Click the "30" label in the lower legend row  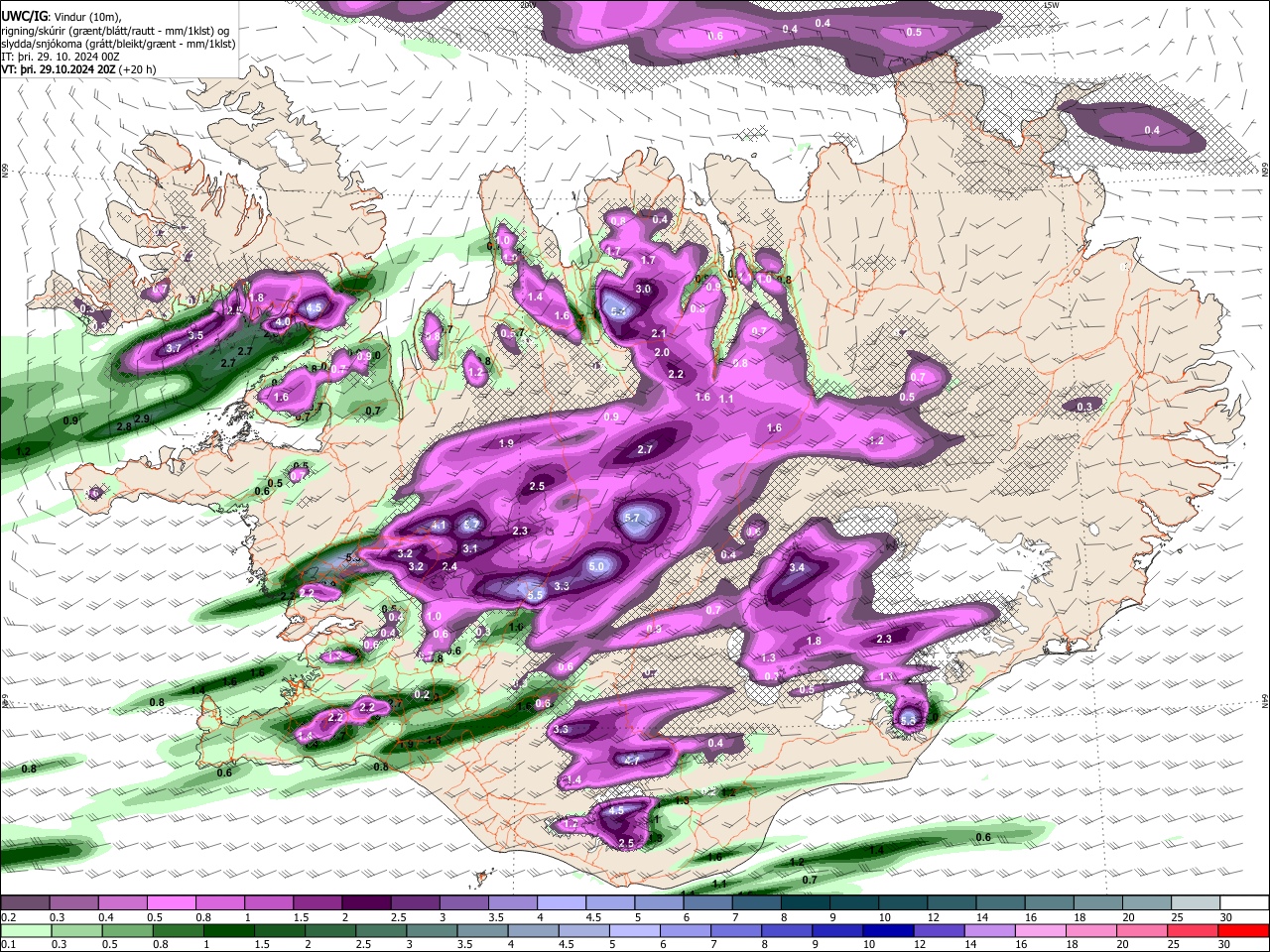[x=1223, y=944]
